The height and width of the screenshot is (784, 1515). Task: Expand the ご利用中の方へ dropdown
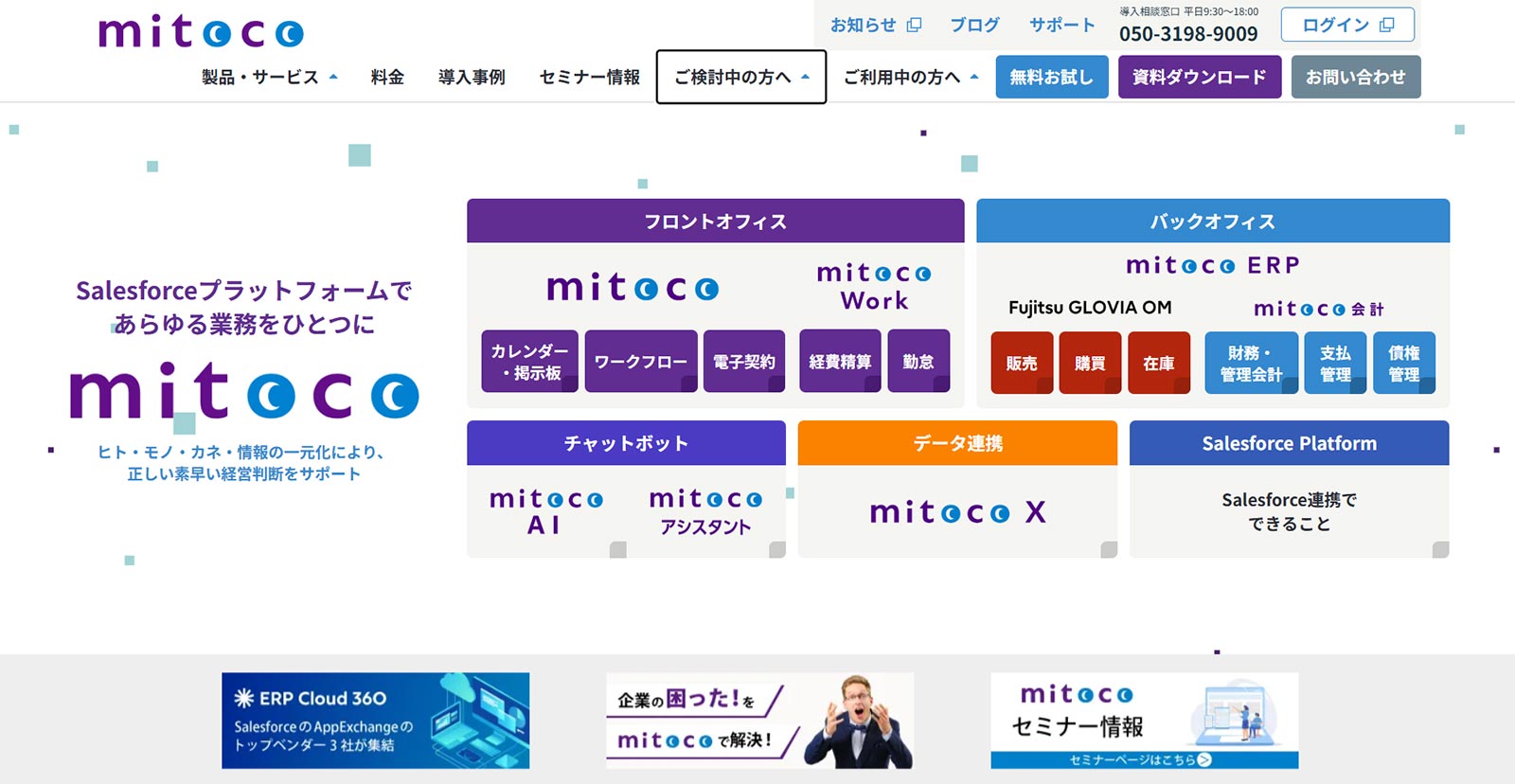911,77
